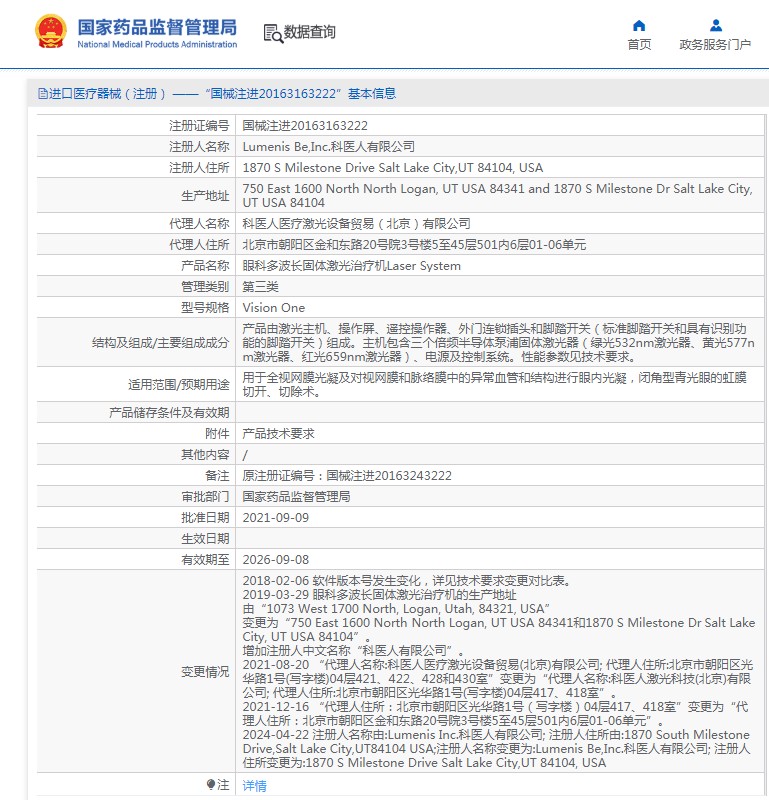This screenshot has height=800, width=769.
Task: Click National Medical Products Administration subtitle
Action: coord(157,44)
